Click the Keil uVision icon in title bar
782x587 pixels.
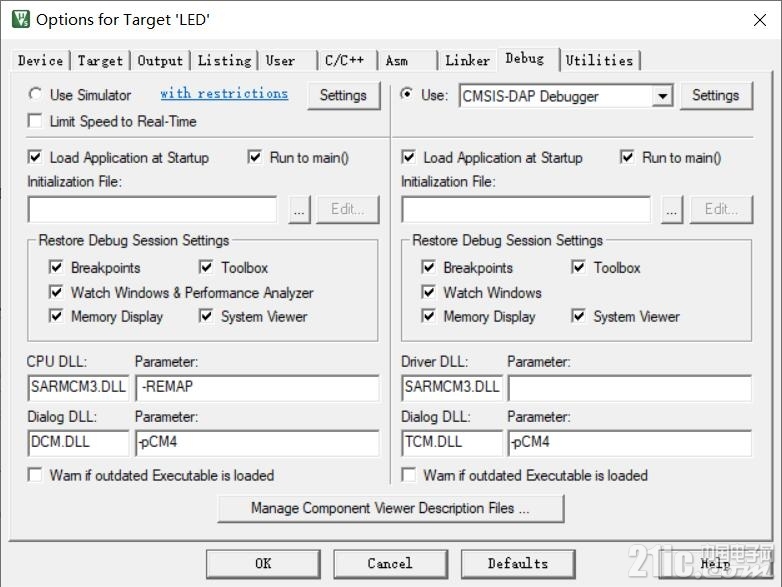pos(21,19)
